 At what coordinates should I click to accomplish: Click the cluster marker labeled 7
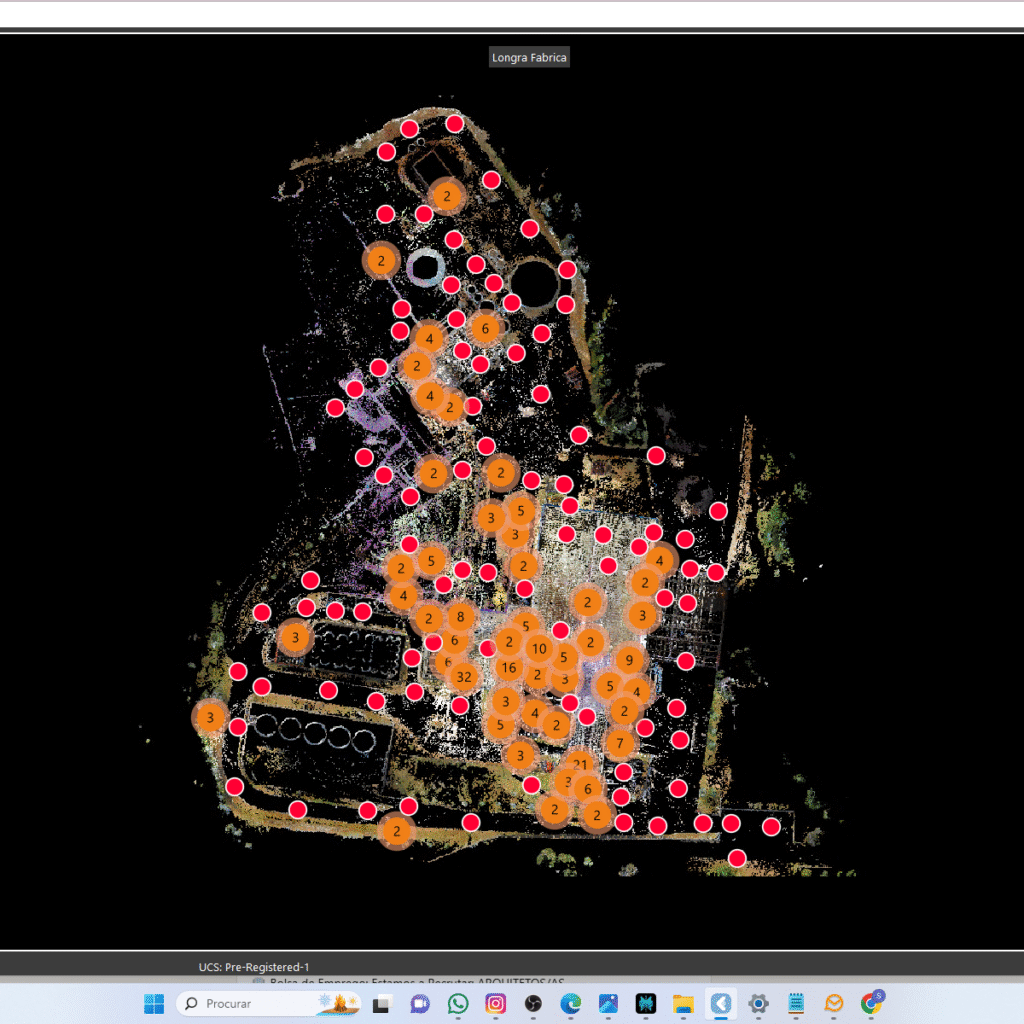click(x=620, y=744)
